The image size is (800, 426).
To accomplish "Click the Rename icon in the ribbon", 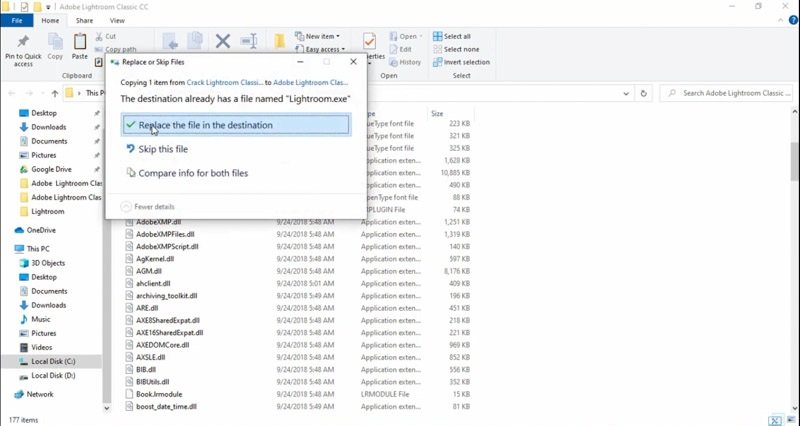I will click(x=248, y=41).
